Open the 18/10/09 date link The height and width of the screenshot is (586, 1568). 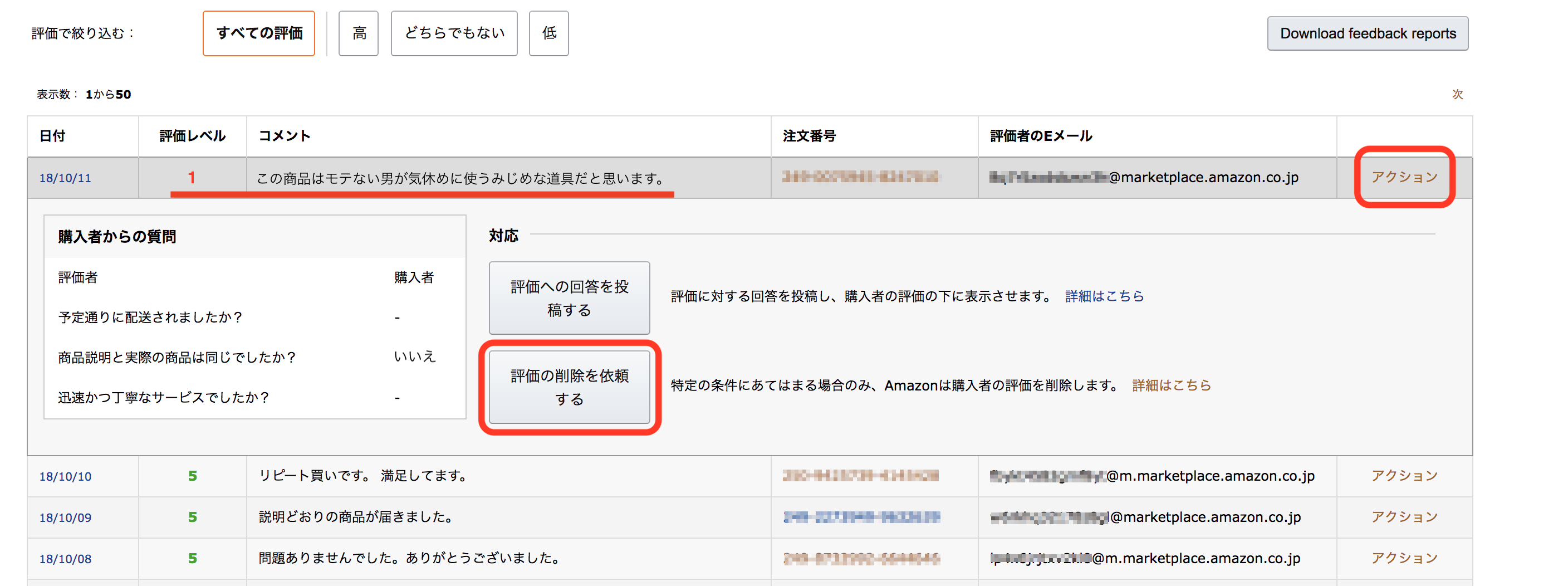pos(65,518)
